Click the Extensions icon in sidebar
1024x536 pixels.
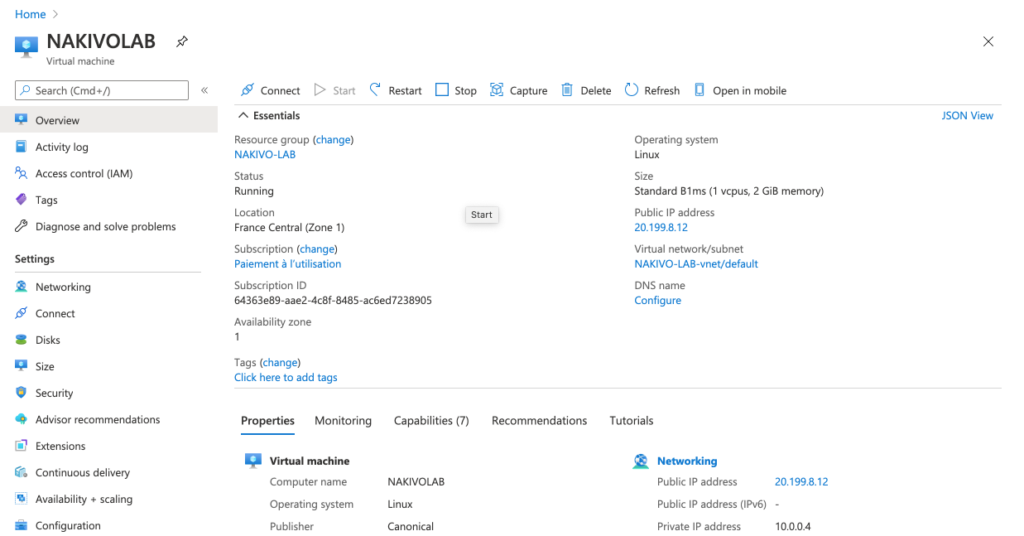(x=22, y=445)
